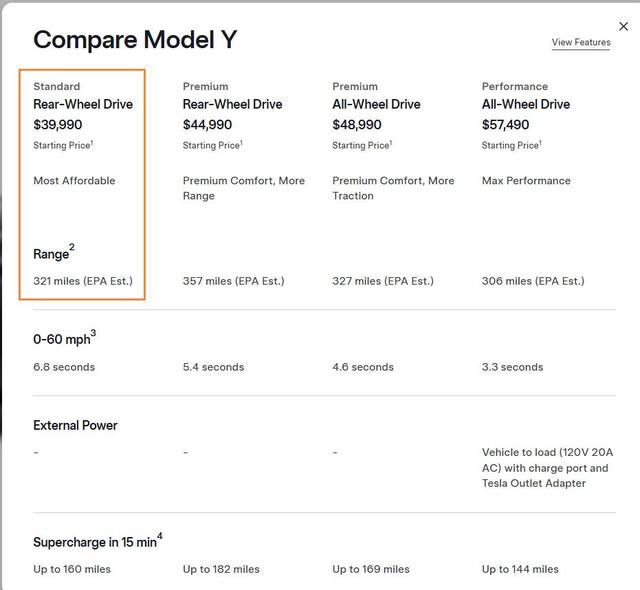Choose the Premium Rear-Wheel Drive trim heading

tap(232, 104)
